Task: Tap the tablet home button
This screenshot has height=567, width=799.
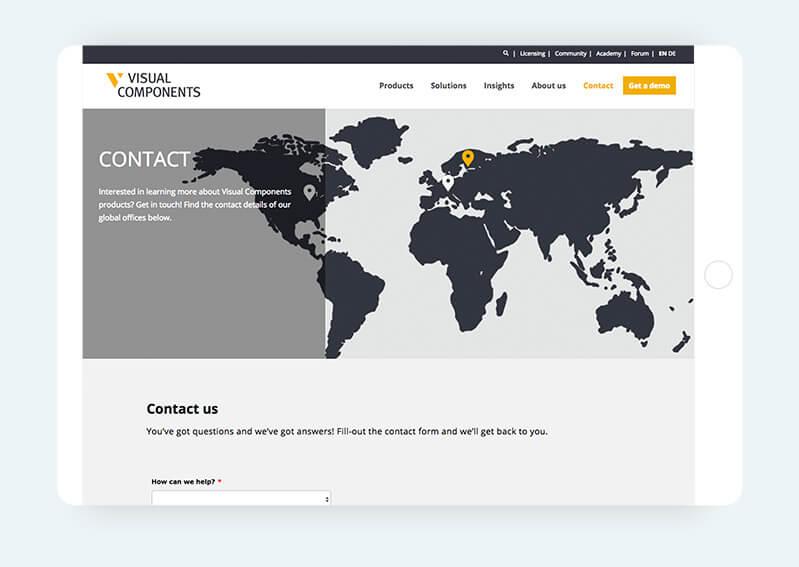Action: click(718, 275)
